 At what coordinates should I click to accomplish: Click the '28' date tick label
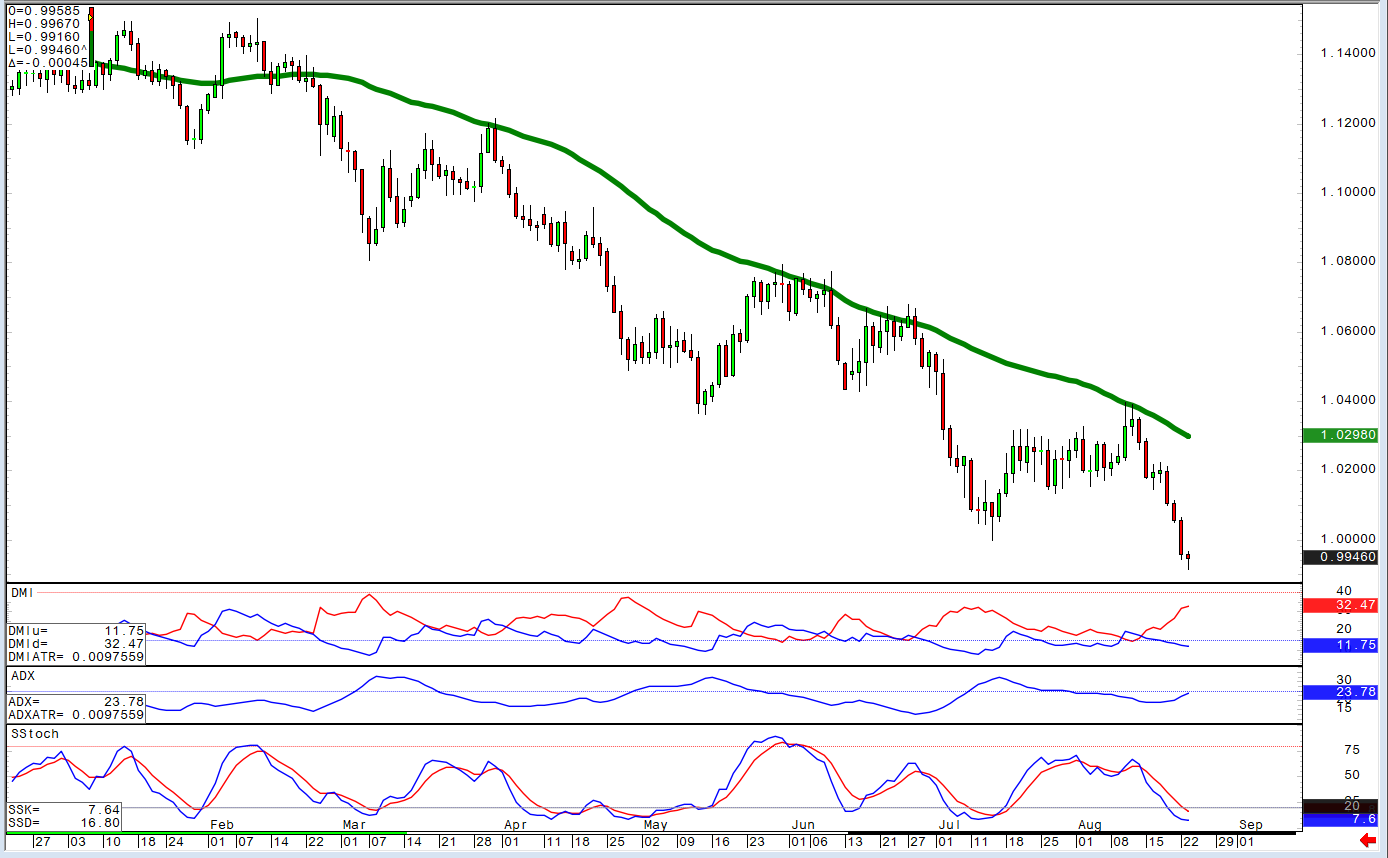click(484, 842)
